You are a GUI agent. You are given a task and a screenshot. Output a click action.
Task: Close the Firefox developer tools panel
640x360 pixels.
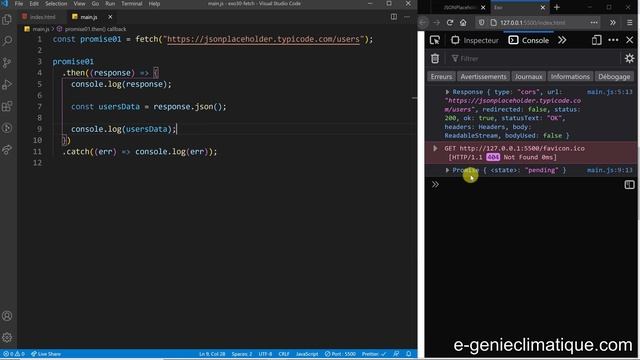629,40
